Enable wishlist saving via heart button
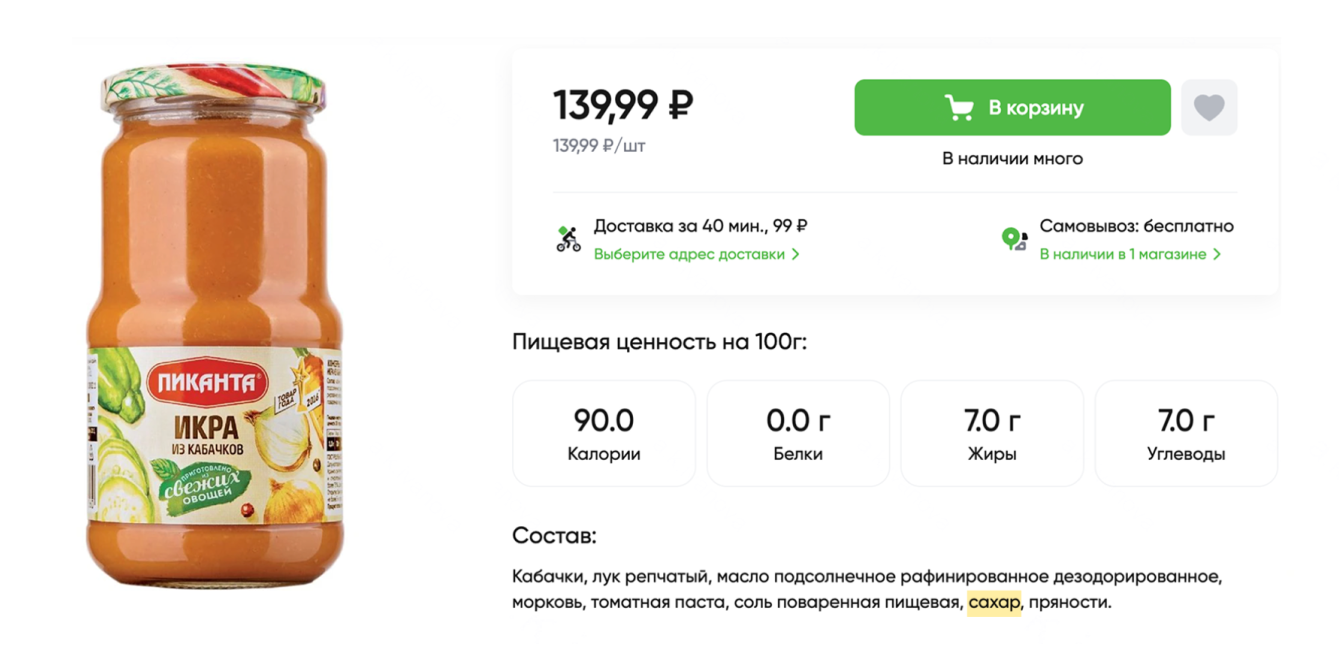Screen dimensions: 1339x647 1209,106
